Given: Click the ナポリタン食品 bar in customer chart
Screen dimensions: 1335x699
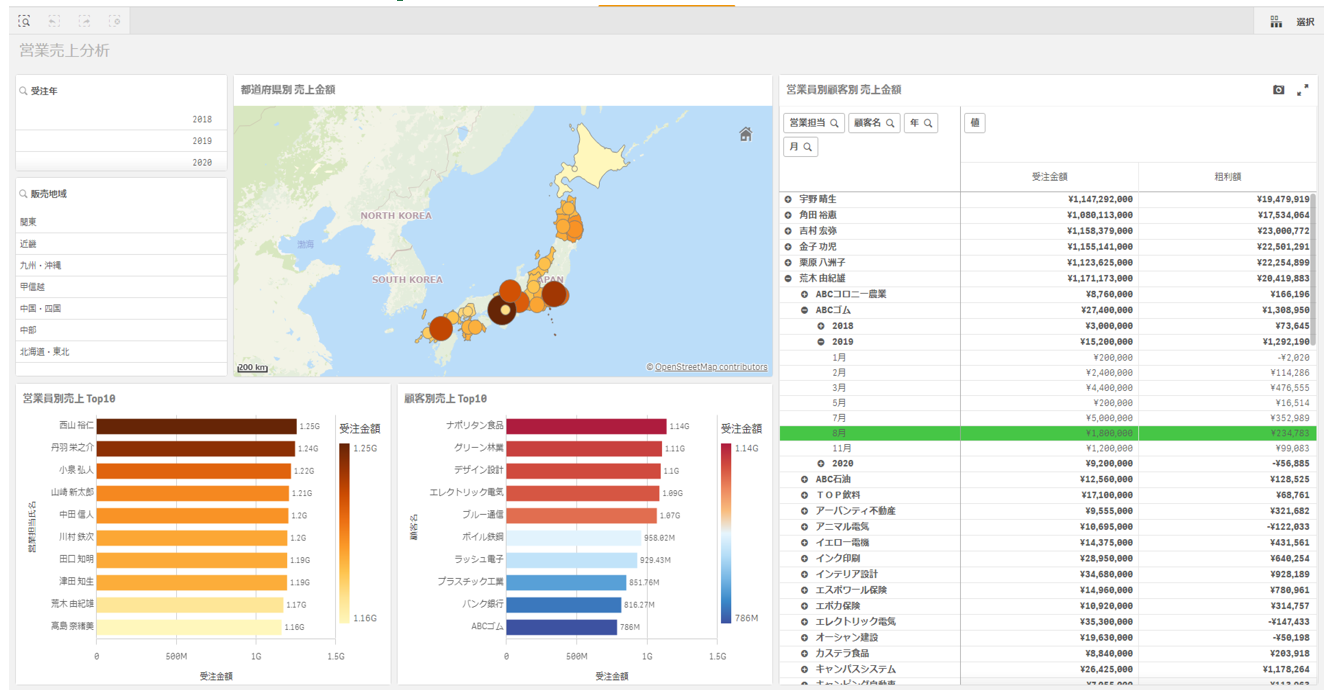Looking at the screenshot, I should (586, 426).
